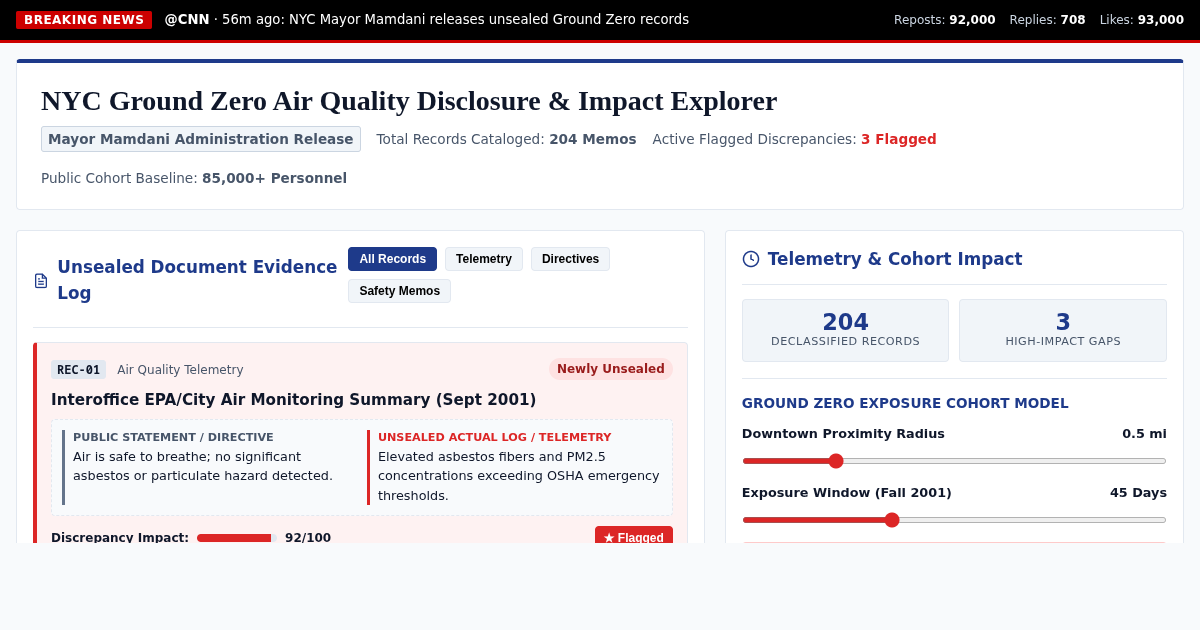Adjust the Downtown Proximity Radius slider

pyautogui.click(x=954, y=461)
